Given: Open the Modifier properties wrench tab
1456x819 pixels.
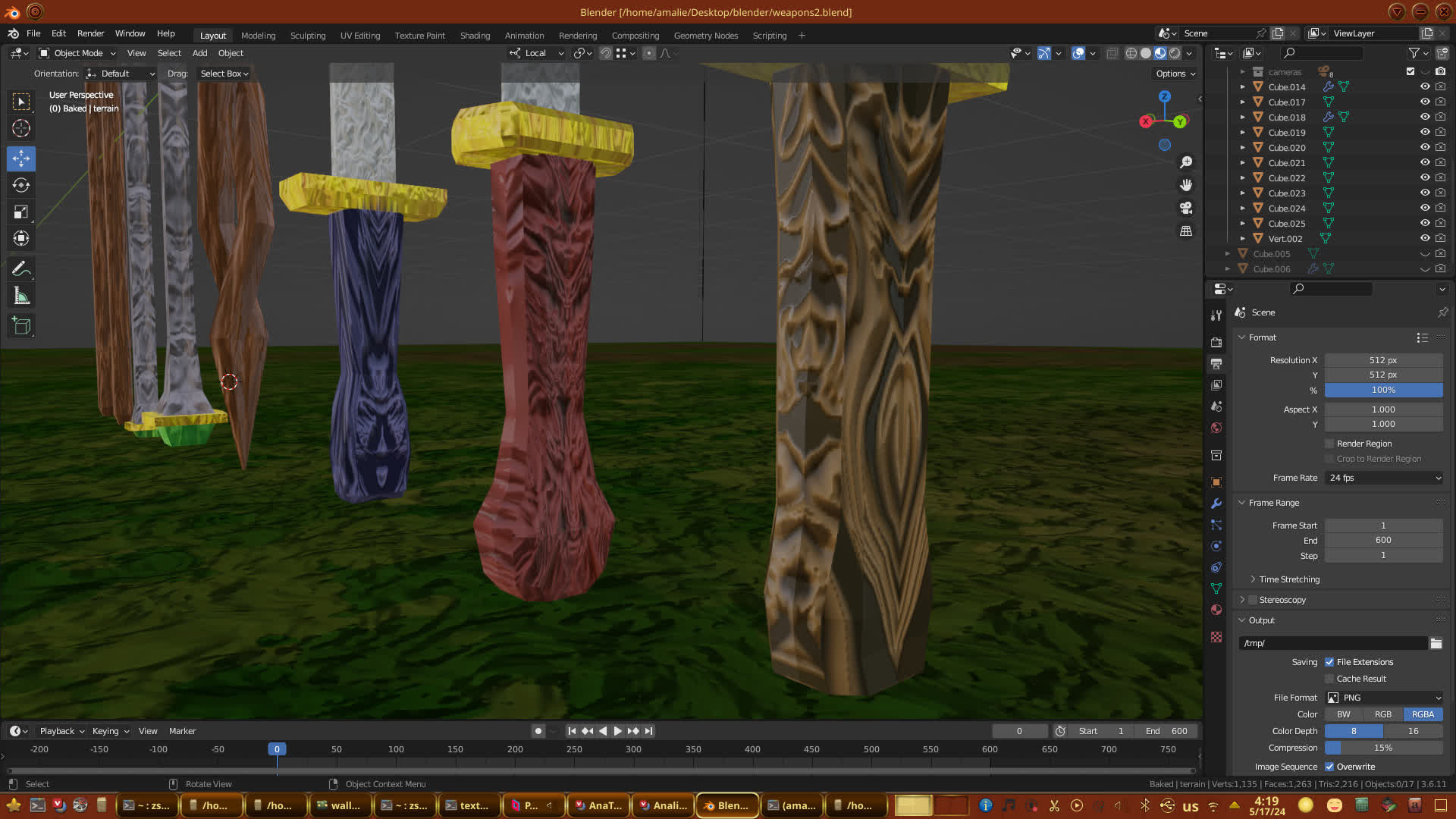Looking at the screenshot, I should 1216,504.
